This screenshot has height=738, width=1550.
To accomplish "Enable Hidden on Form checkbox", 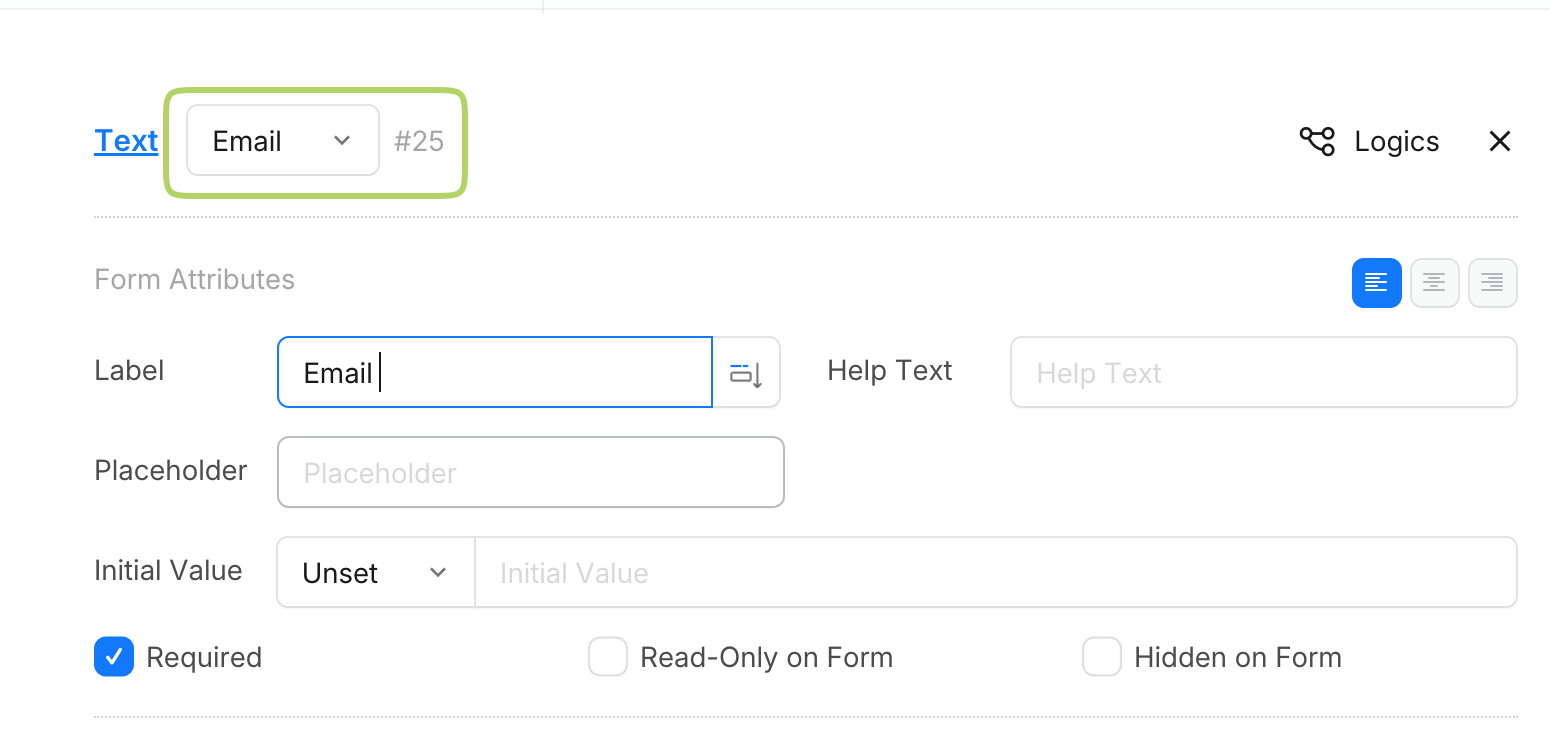I will pos(1101,657).
